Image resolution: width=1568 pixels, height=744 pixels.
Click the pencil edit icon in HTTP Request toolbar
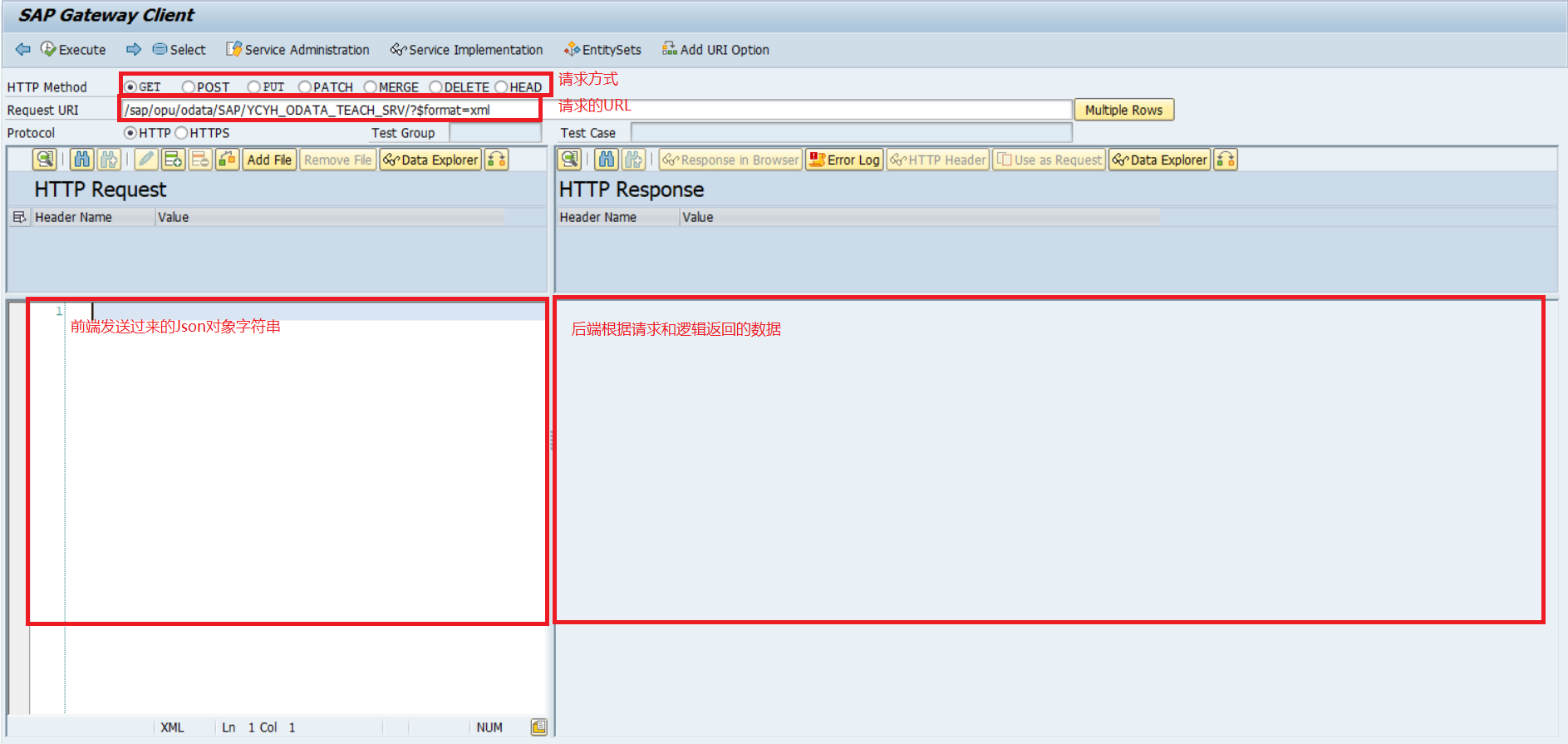coord(146,160)
